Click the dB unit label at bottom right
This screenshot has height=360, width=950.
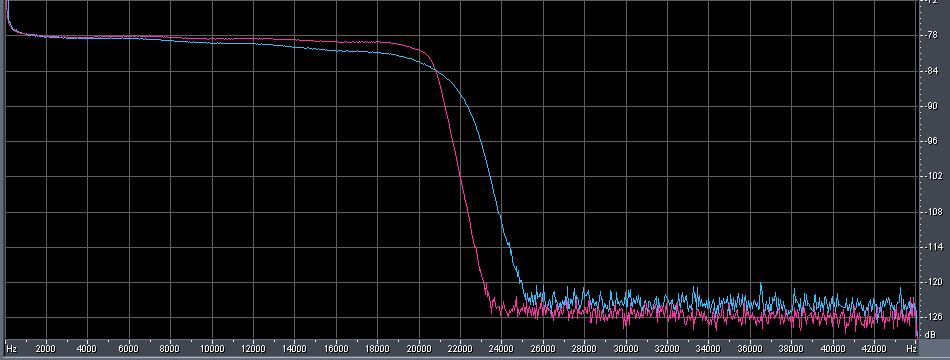coord(931,334)
